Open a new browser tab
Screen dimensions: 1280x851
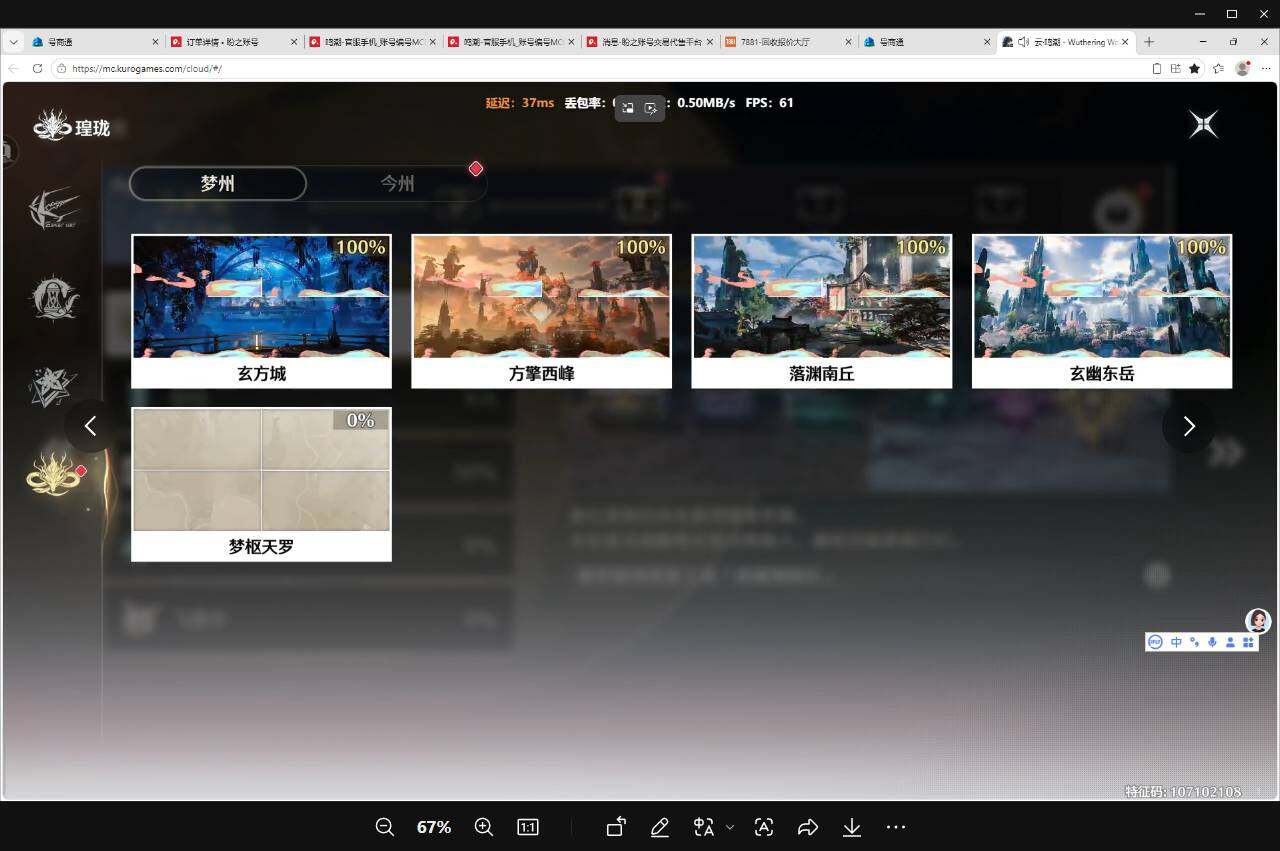click(x=1149, y=42)
